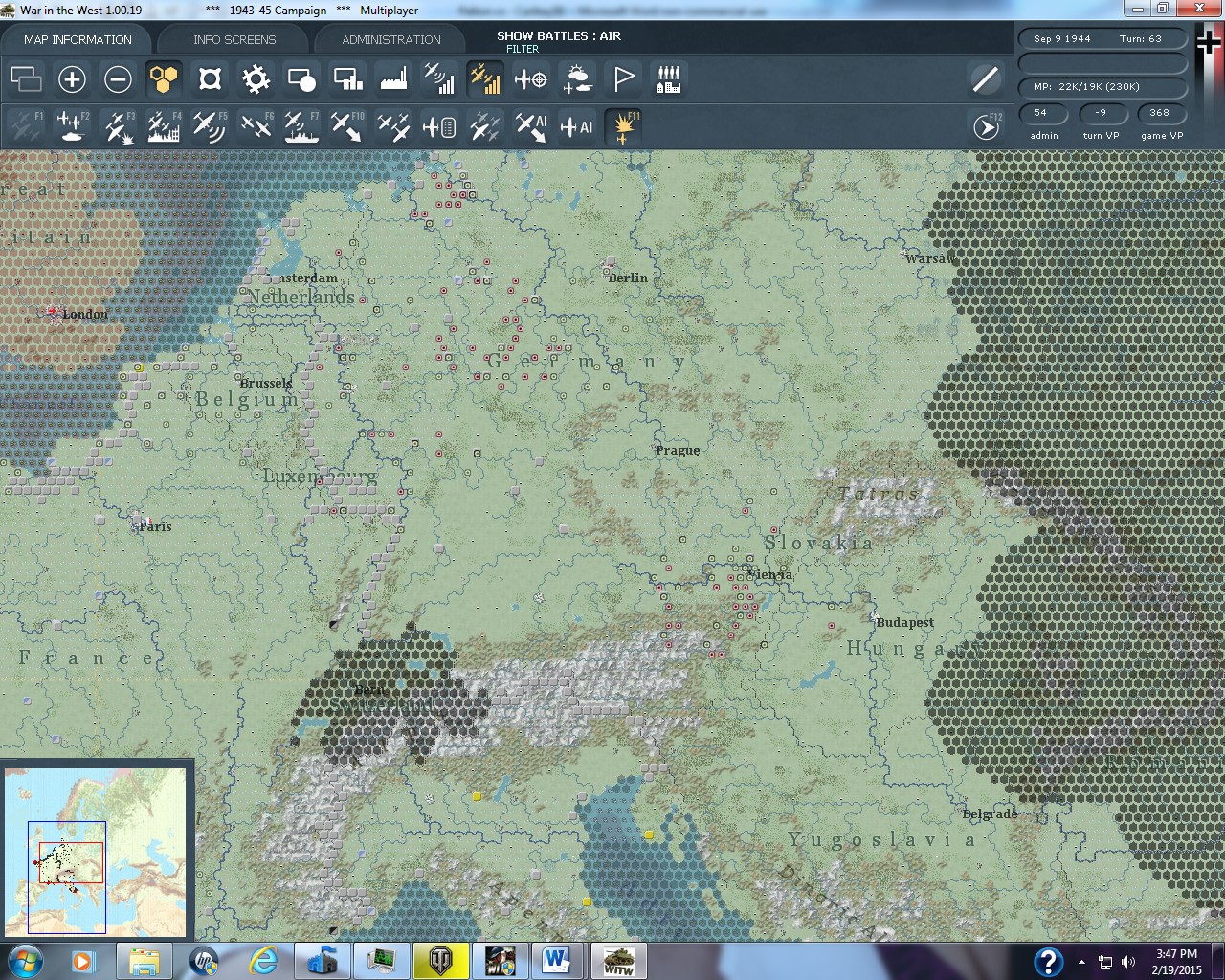Click the white flag icon
The width and height of the screenshot is (1225, 980).
[x=623, y=78]
